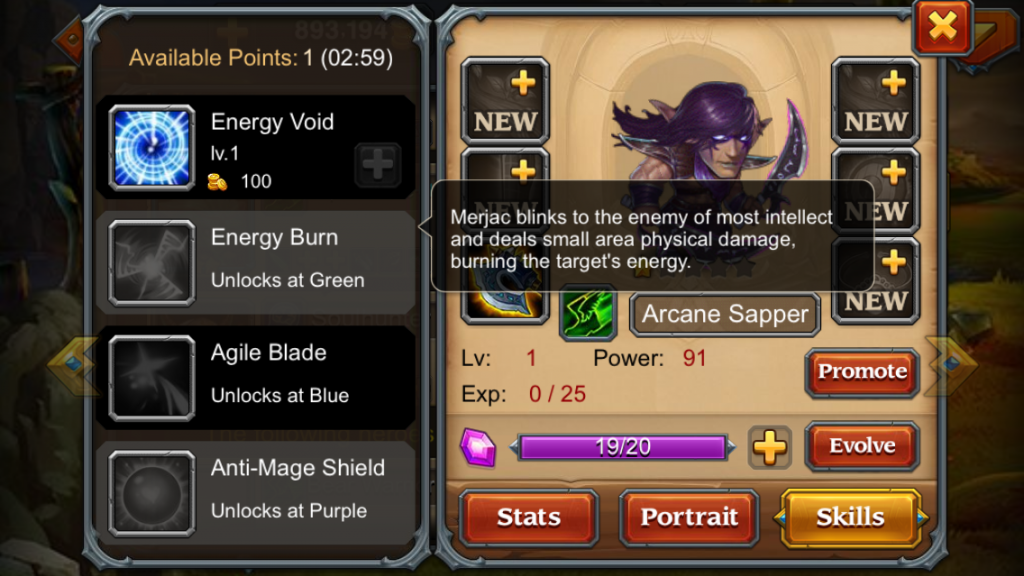Add soul stones with the yellow plus
The image size is (1024, 576).
coord(769,447)
